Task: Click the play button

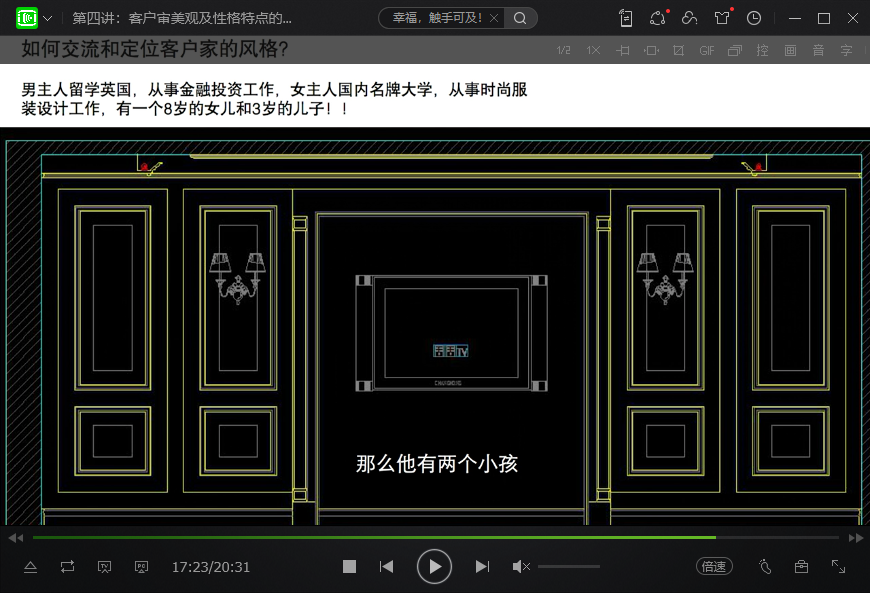Action: 434,567
